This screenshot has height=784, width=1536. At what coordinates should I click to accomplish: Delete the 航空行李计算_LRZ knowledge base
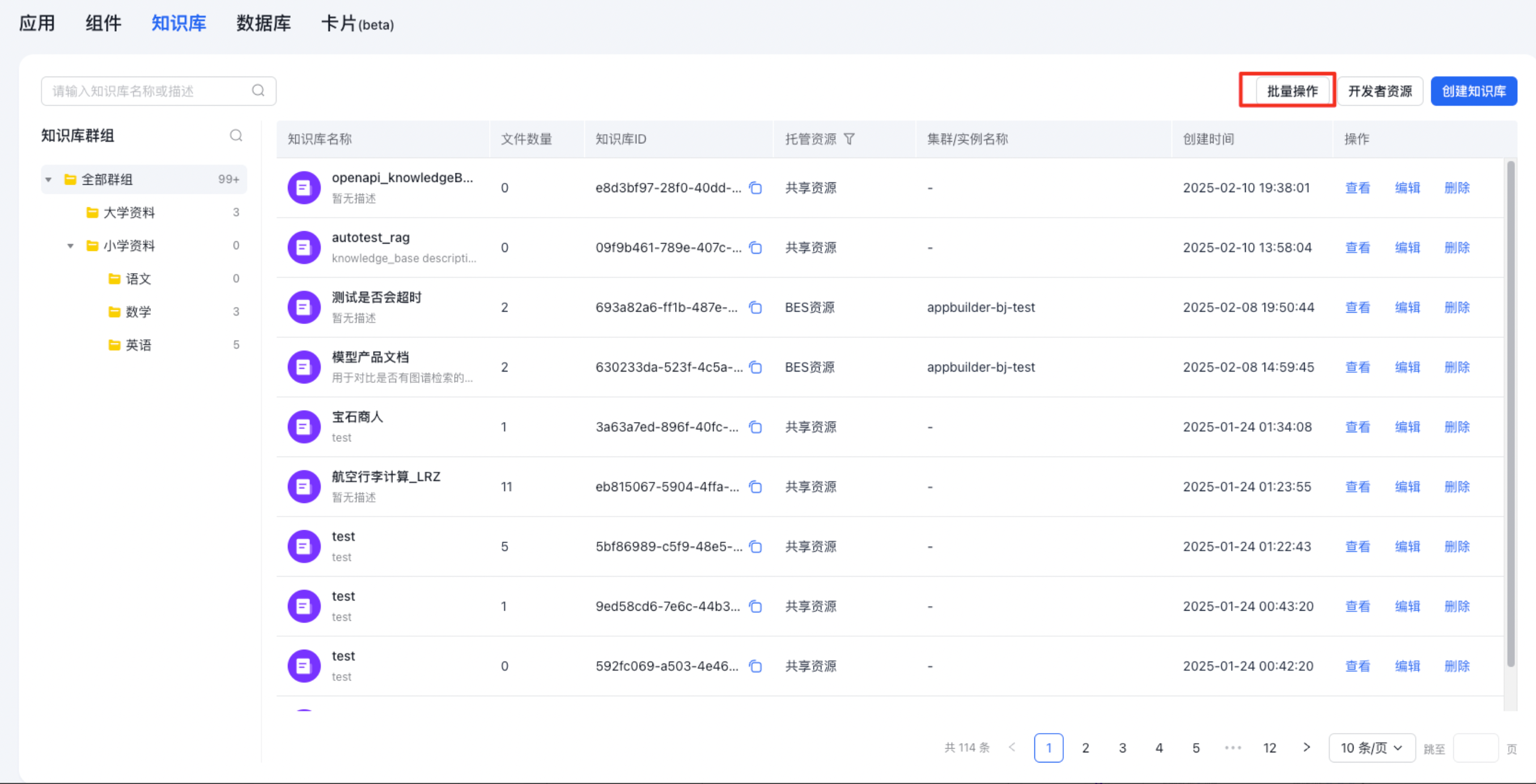click(1457, 487)
